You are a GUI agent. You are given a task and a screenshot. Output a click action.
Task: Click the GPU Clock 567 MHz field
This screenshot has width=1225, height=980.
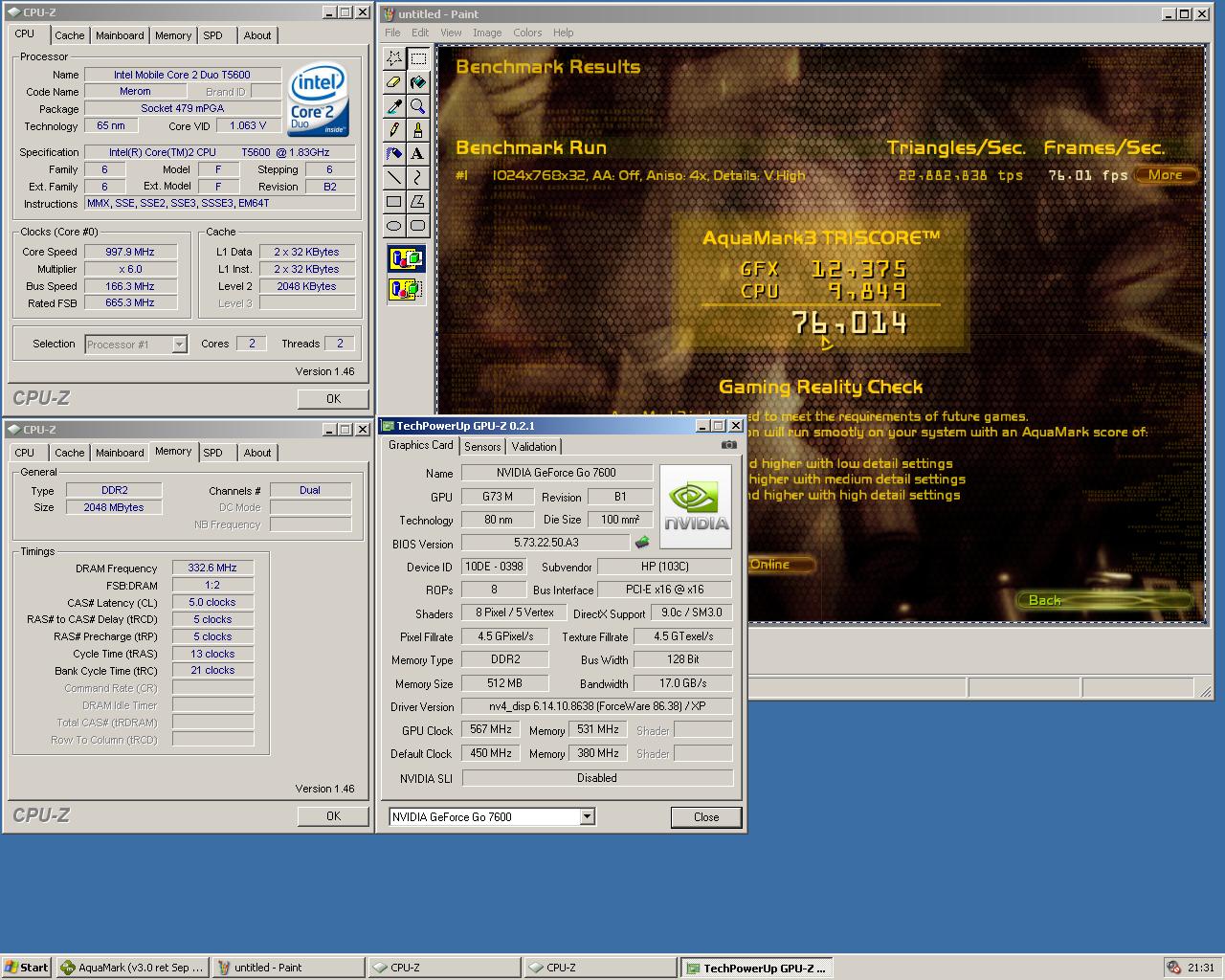click(491, 729)
